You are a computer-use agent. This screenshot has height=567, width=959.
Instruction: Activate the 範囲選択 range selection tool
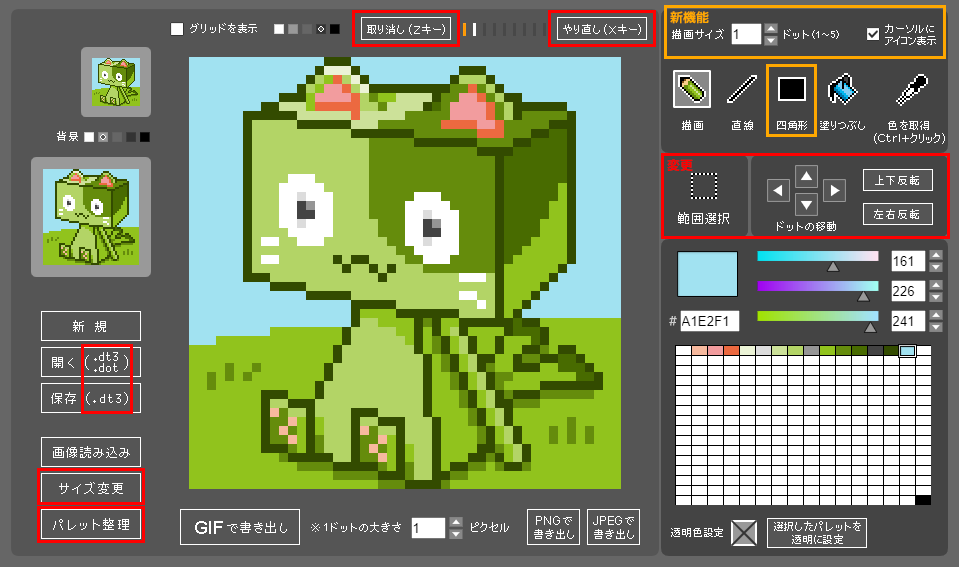[703, 186]
